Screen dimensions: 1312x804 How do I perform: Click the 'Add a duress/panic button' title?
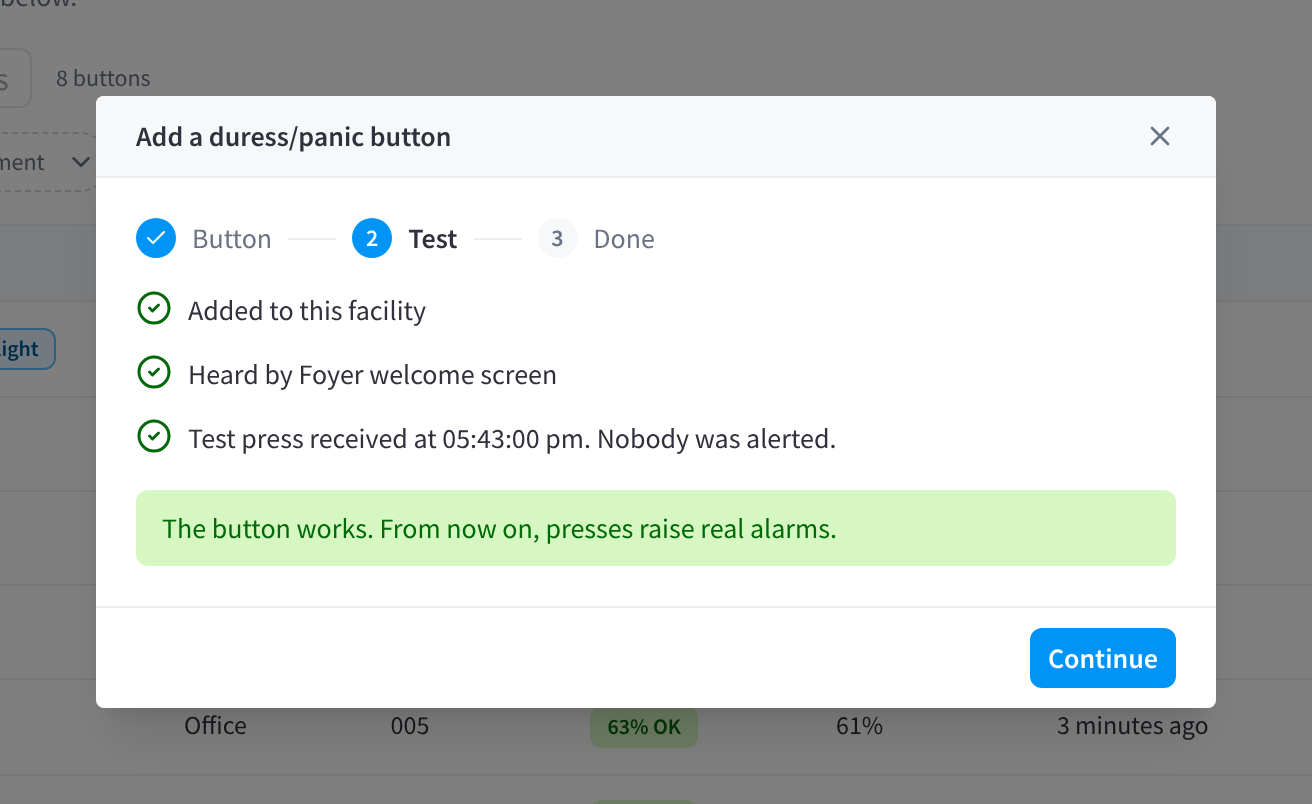tap(293, 137)
